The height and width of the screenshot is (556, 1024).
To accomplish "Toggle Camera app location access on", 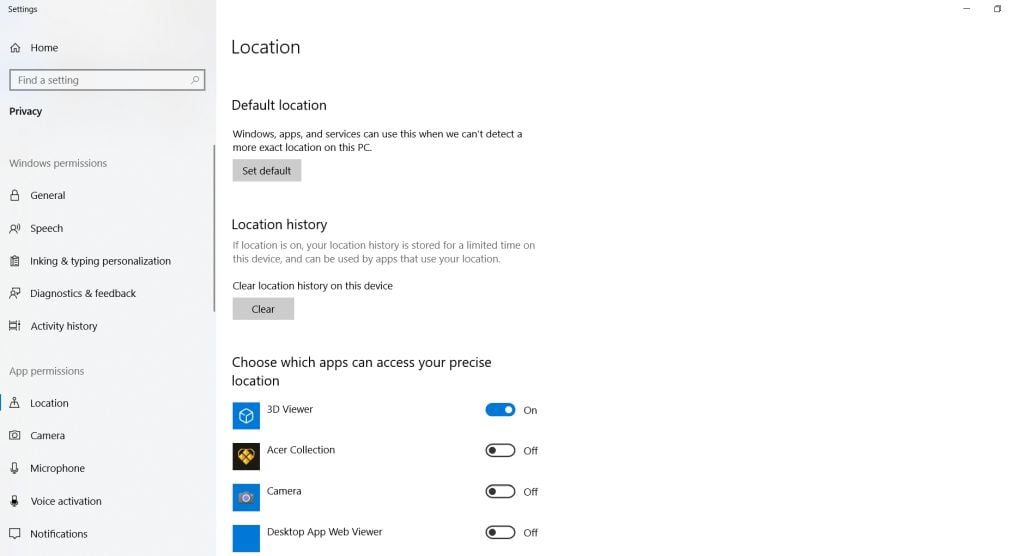I will click(500, 492).
